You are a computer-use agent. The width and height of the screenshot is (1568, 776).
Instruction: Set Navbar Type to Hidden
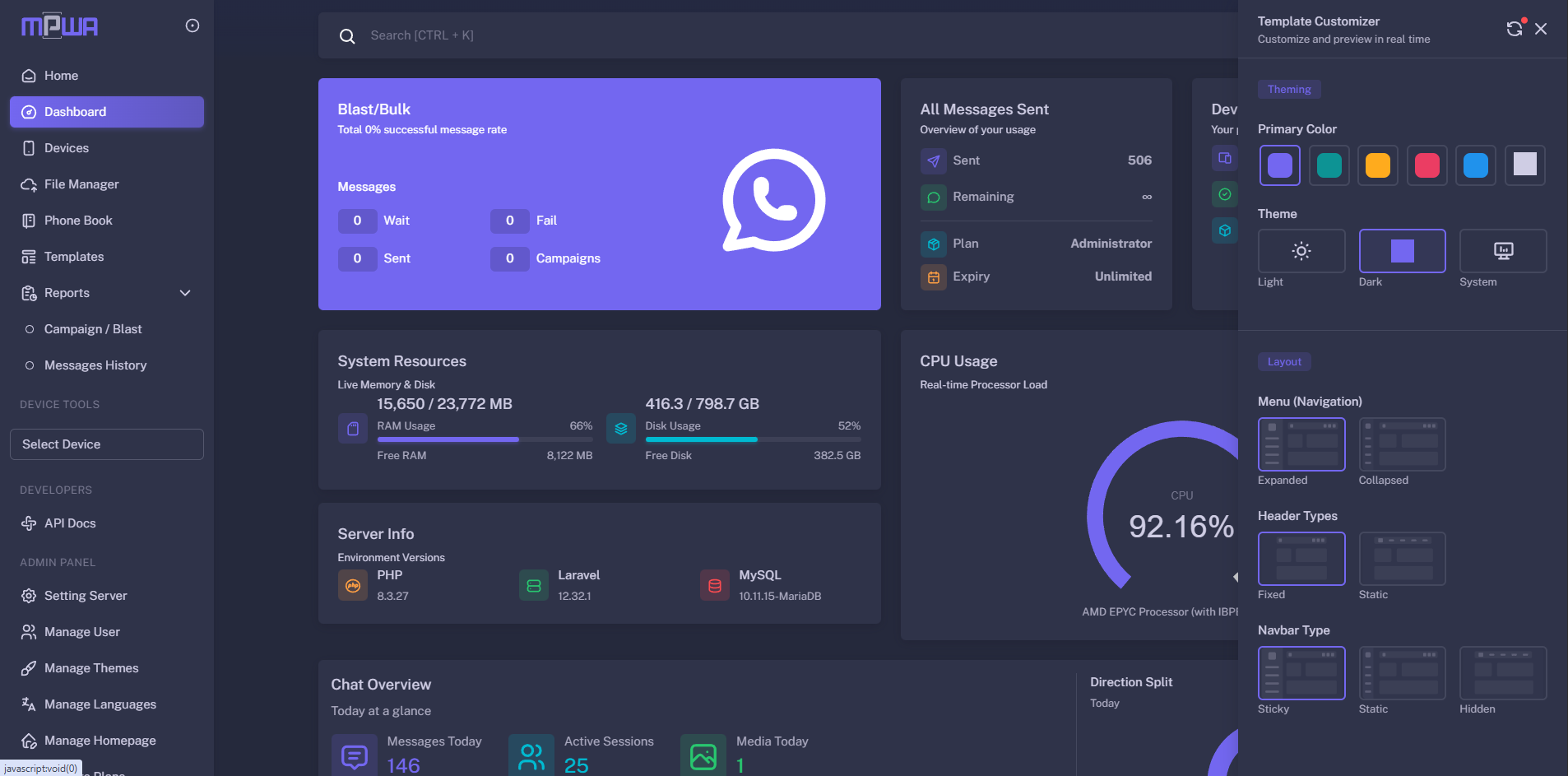pyautogui.click(x=1502, y=673)
